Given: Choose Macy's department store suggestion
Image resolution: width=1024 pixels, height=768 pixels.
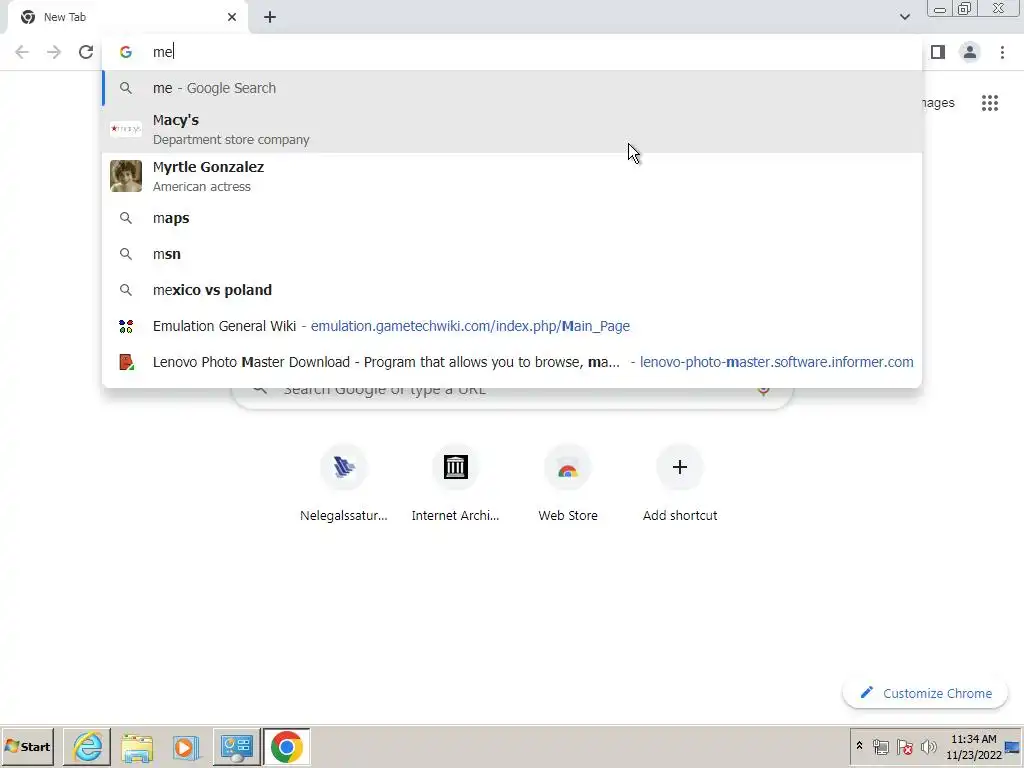Looking at the screenshot, I should (512, 129).
